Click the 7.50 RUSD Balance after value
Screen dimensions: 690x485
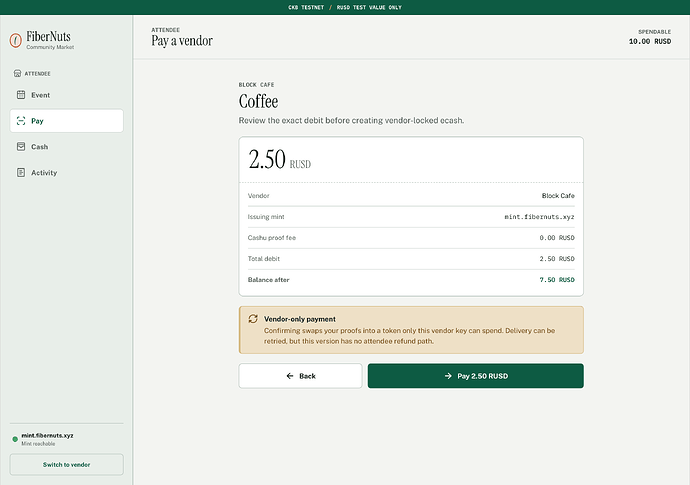pos(557,280)
